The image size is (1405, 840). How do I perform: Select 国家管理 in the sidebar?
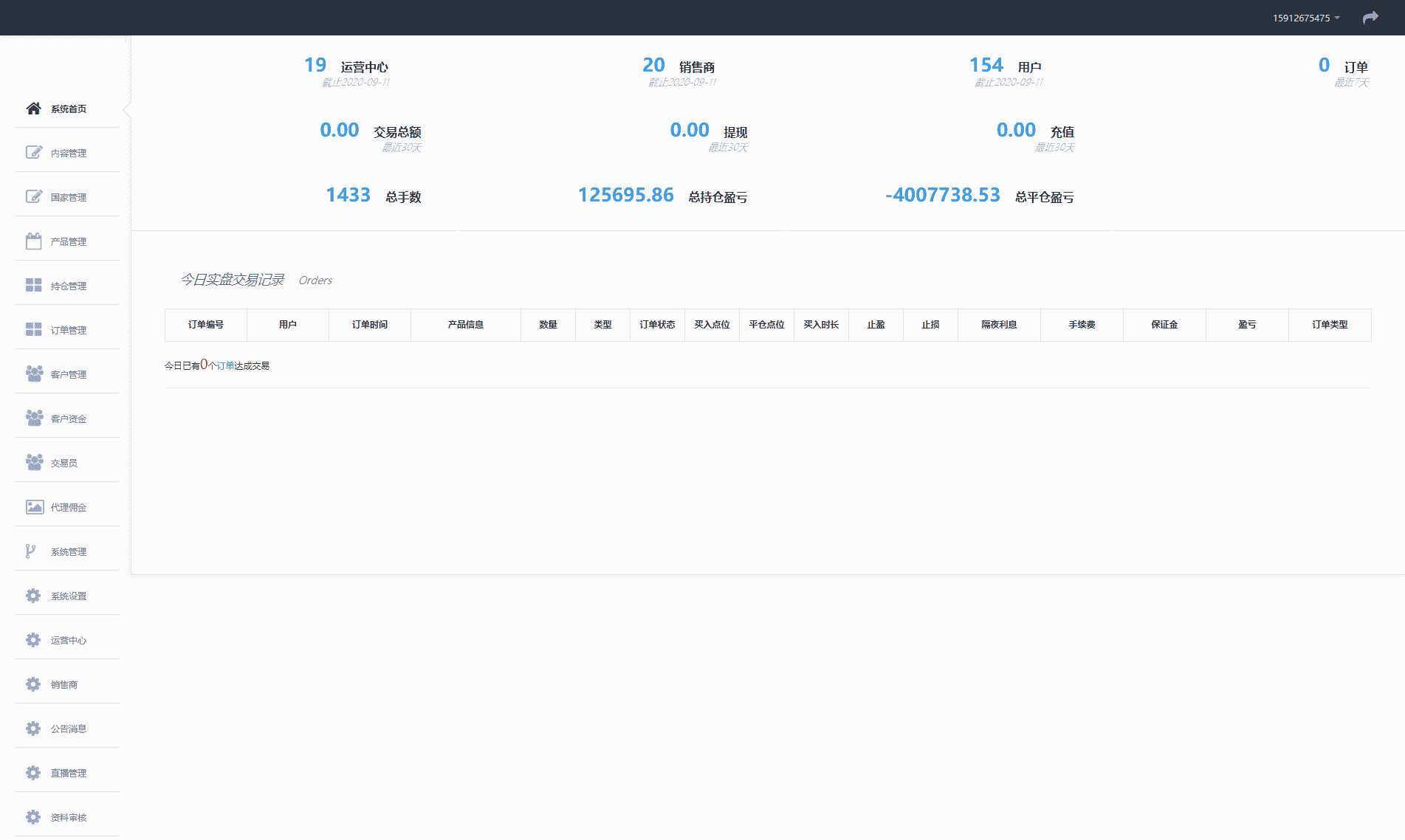click(68, 197)
